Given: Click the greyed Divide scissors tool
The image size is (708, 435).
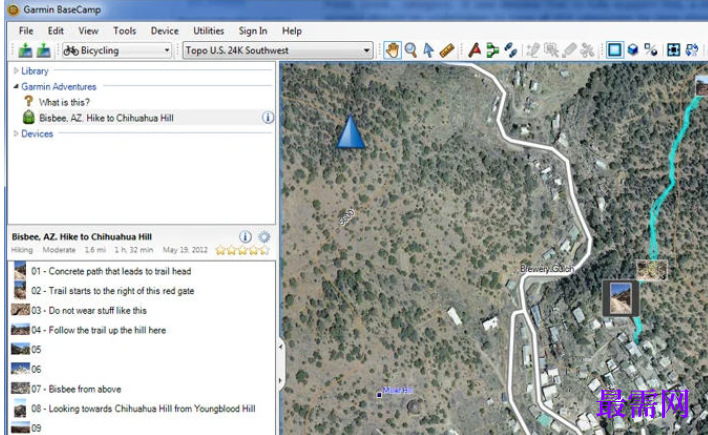Looking at the screenshot, I should tap(587, 50).
